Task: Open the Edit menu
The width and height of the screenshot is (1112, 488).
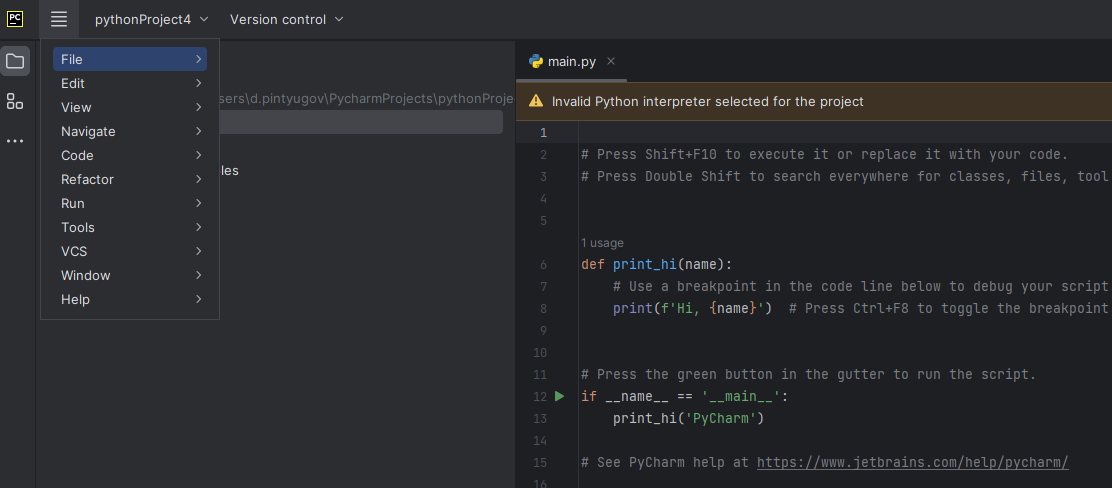Action: pos(130,84)
